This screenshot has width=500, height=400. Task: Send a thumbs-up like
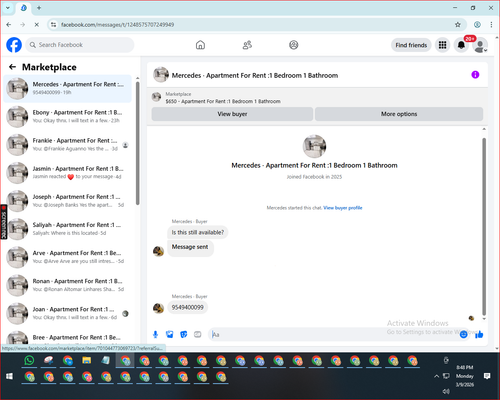tap(479, 334)
